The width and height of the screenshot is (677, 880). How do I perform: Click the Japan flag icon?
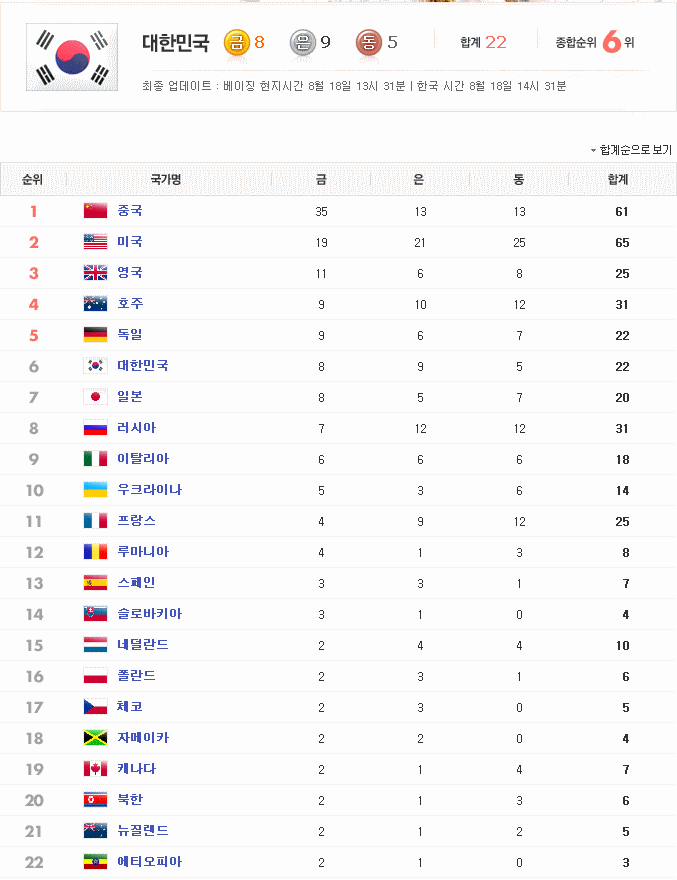click(x=95, y=397)
